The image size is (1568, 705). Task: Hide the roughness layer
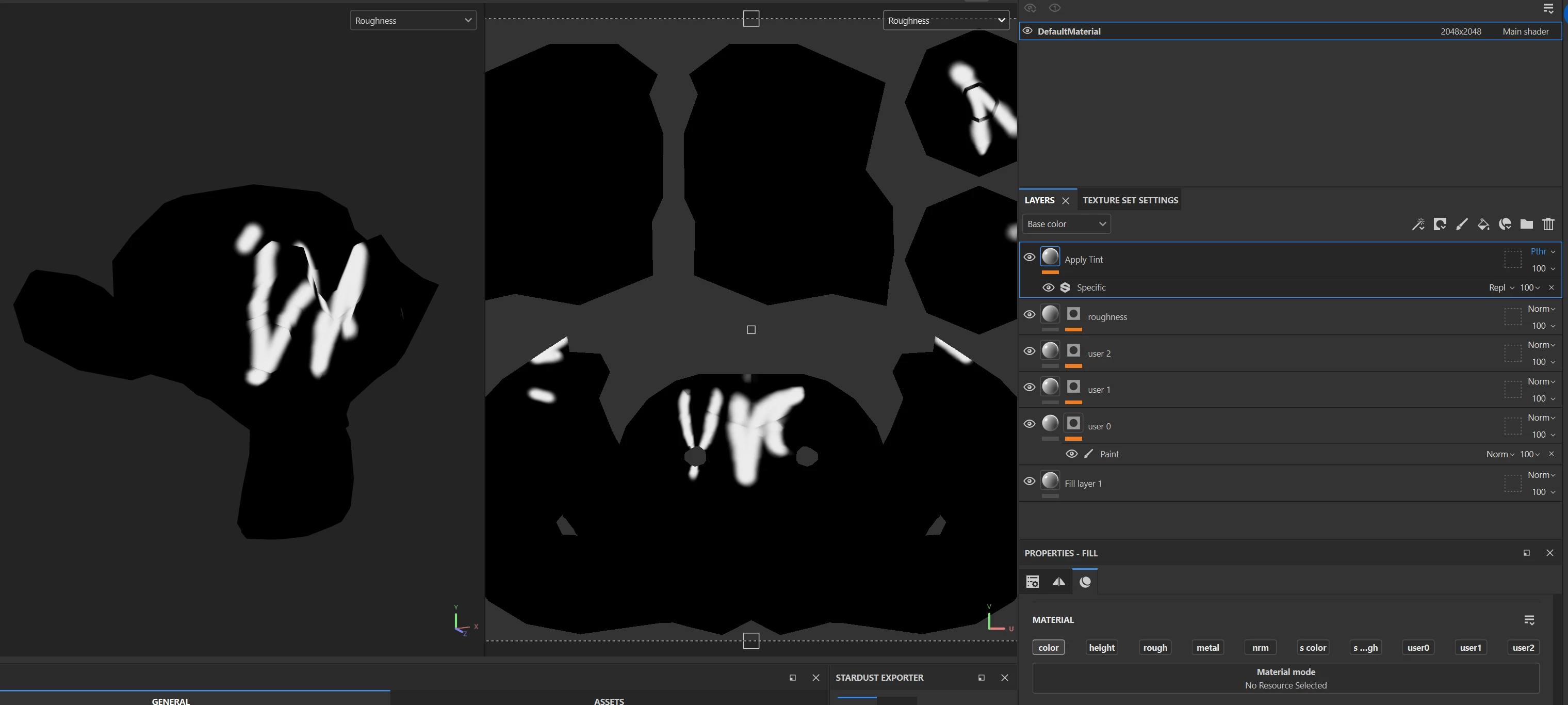click(1030, 315)
